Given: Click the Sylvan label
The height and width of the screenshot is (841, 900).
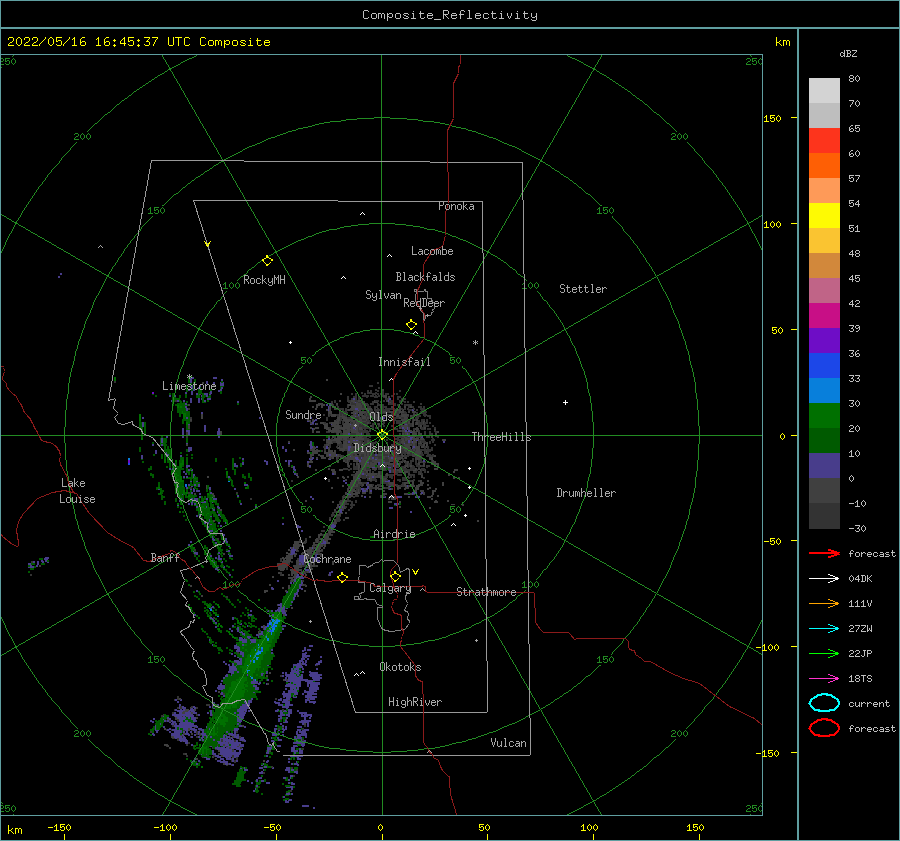Looking at the screenshot, I should coord(383,295).
